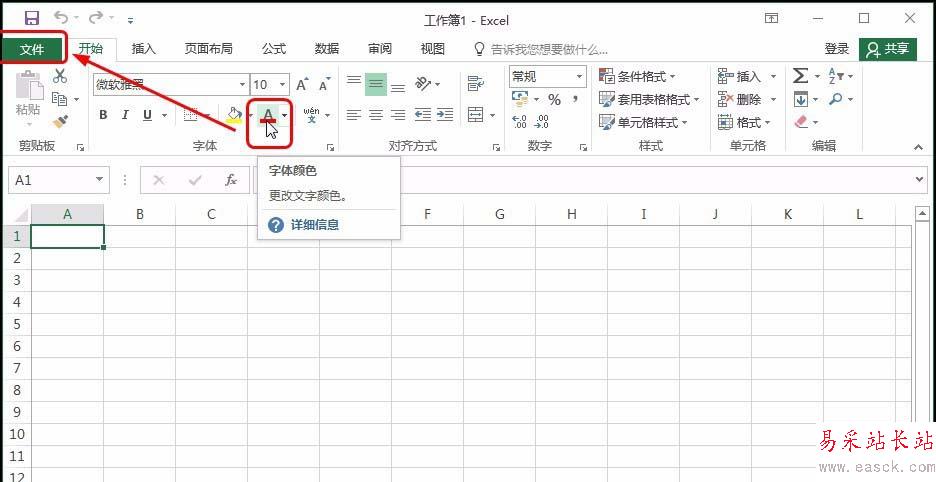This screenshot has height=482, width=936.
Task: Click the Clear eraser icon
Action: (x=801, y=122)
